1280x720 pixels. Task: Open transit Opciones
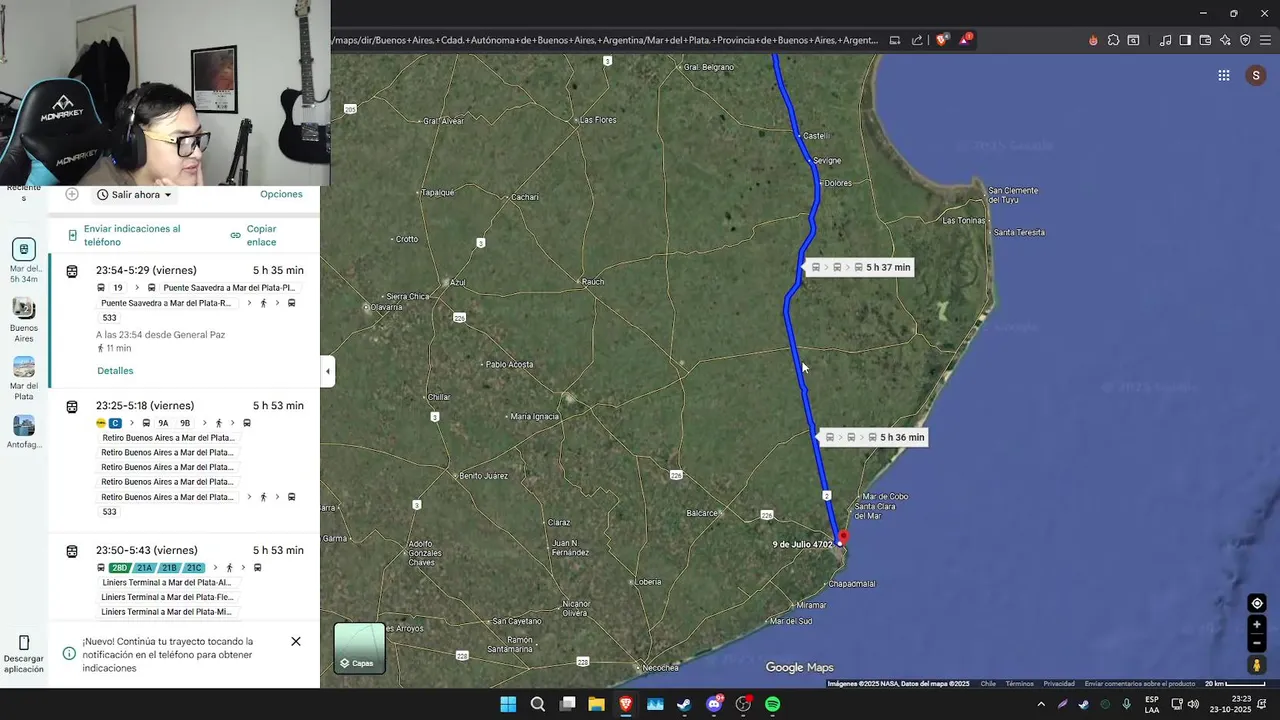281,194
